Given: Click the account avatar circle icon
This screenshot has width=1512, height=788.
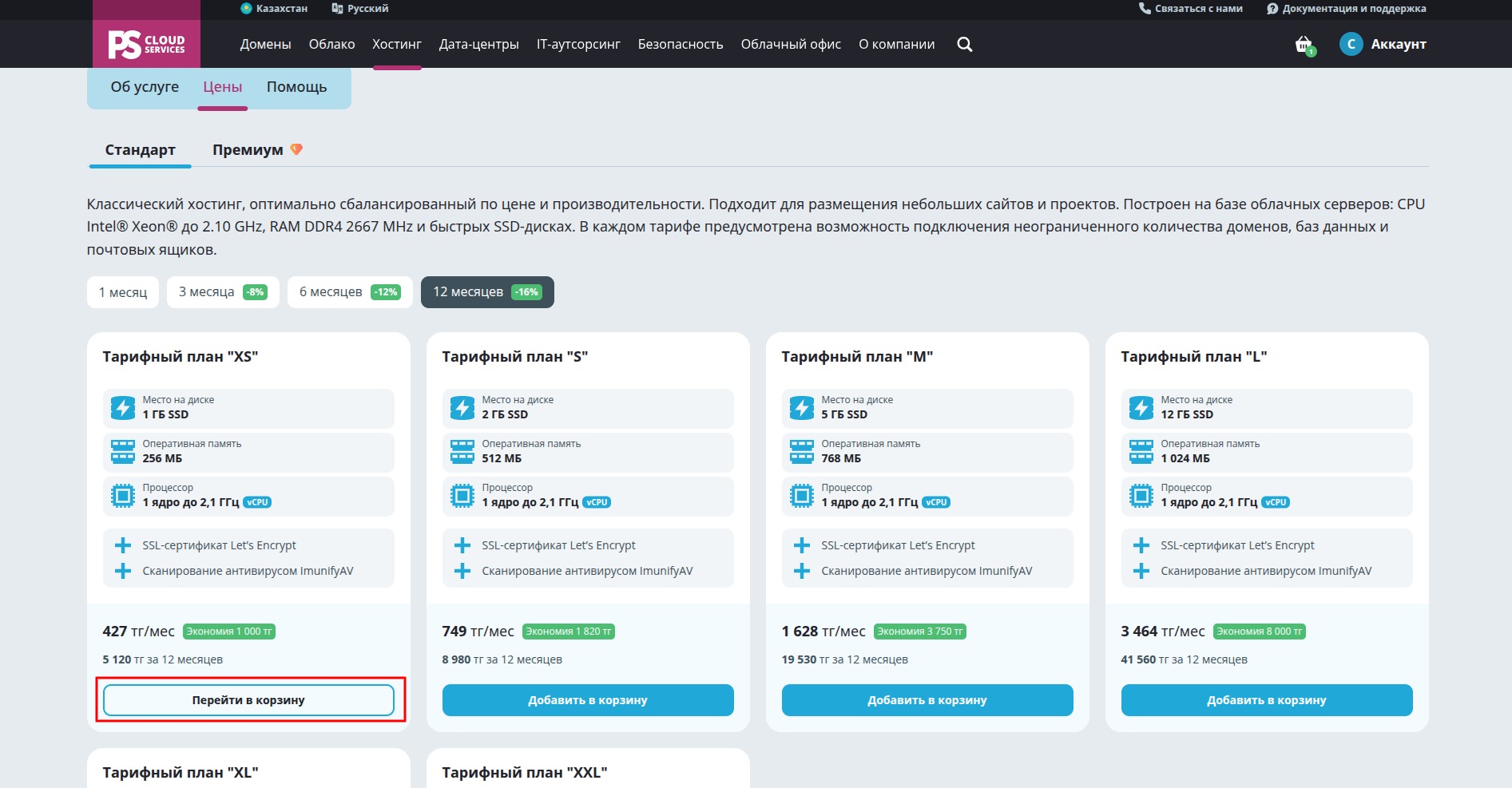Looking at the screenshot, I should coord(1351,45).
